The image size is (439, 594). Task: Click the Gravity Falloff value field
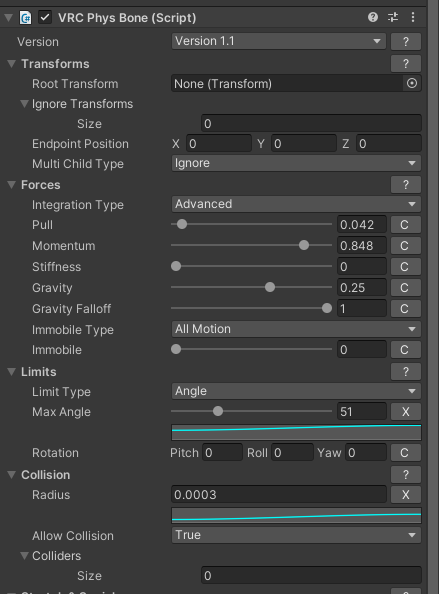point(362,309)
